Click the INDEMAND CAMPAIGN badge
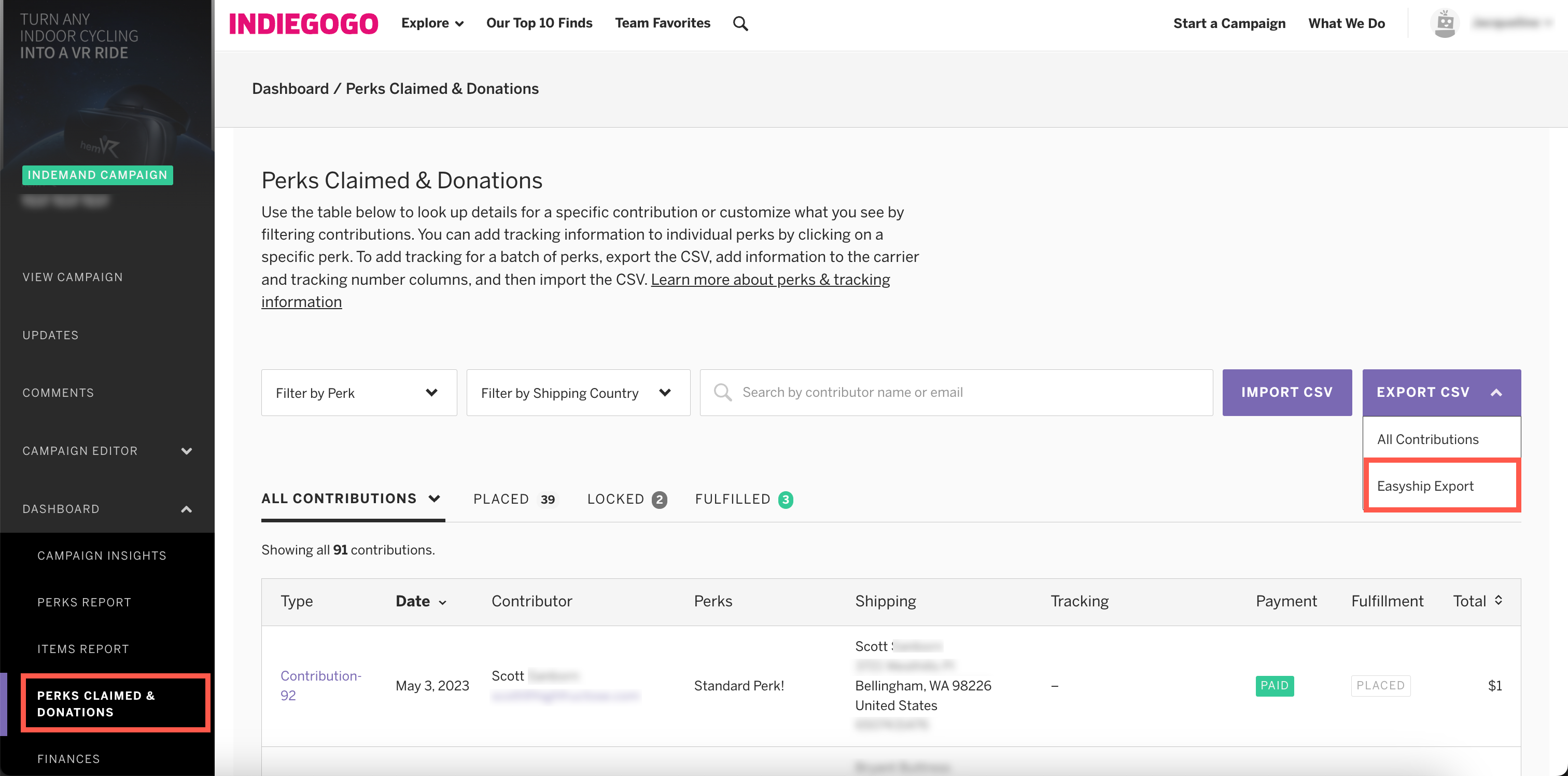 (x=97, y=175)
